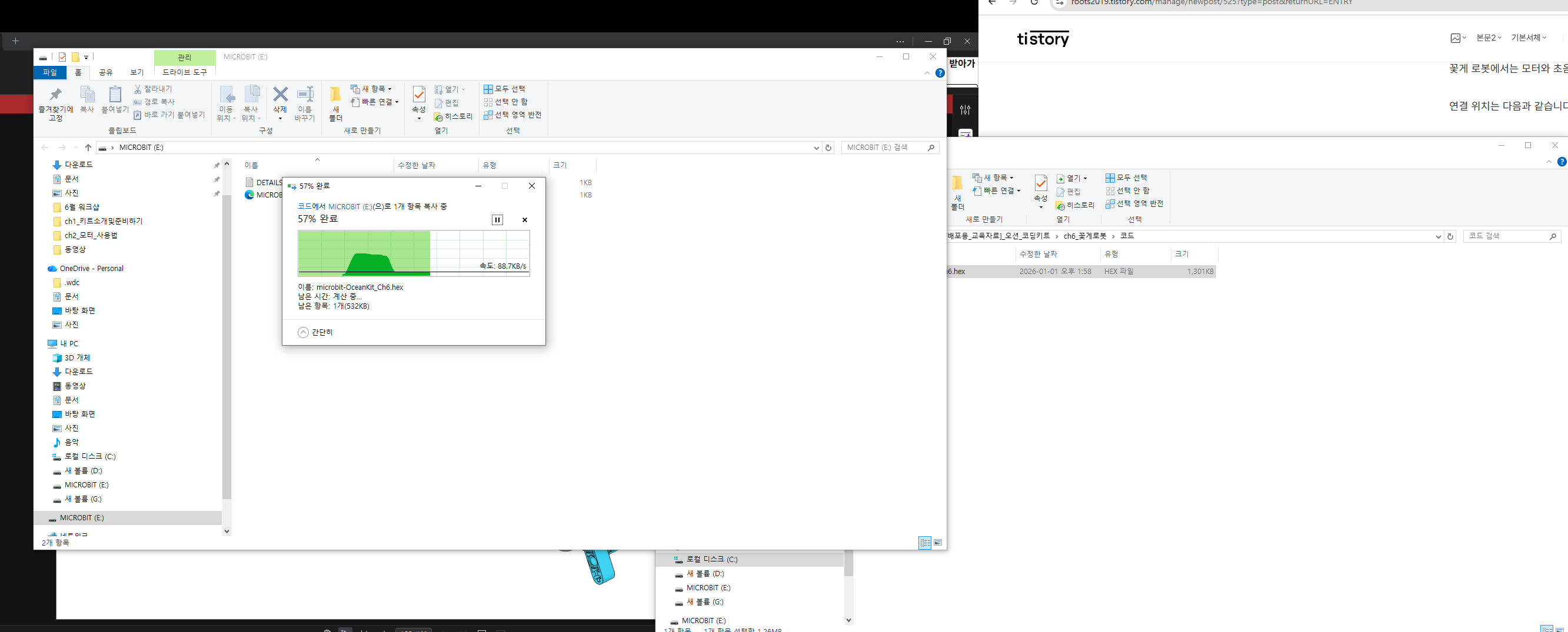This screenshot has height=632, width=1568.
Task: Select ch2_모터_사용법 folder in navigation pane
Action: pyautogui.click(x=91, y=235)
